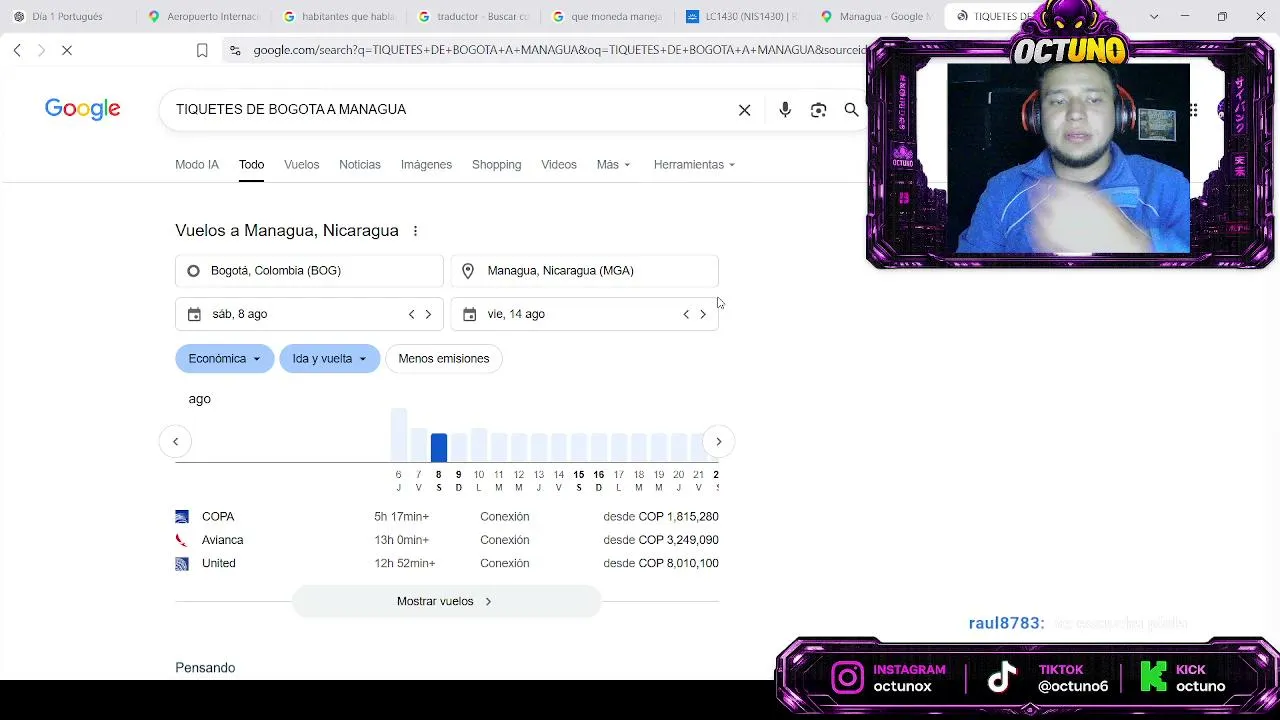
Task: Click the calendar icon in the sáb, 8 ago field
Action: tap(194, 314)
